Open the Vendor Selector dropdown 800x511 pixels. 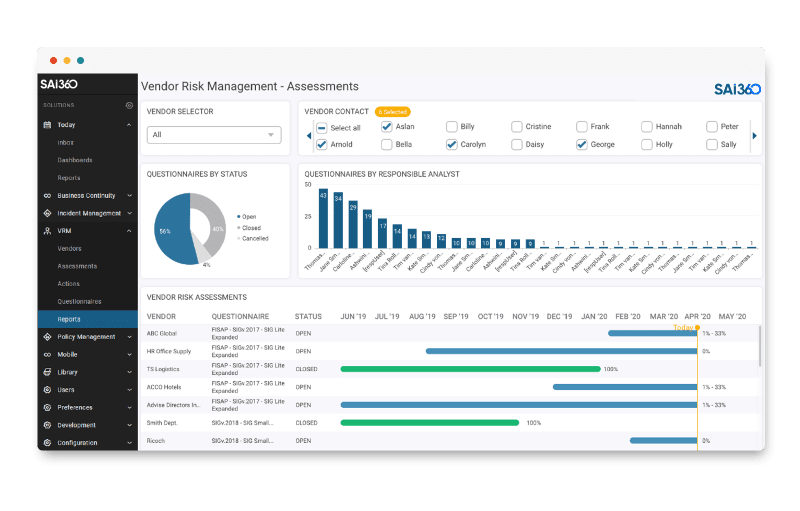214,135
